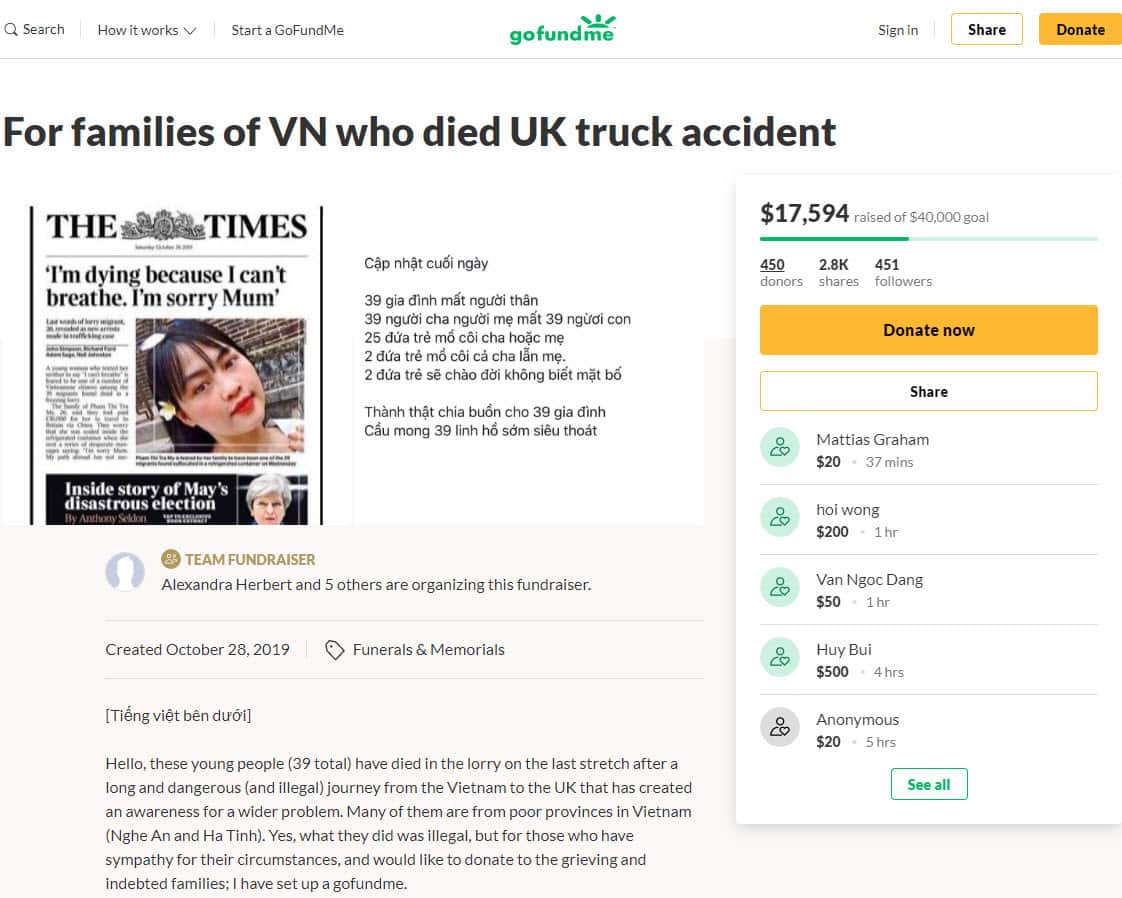
Task: Click the organizer's profile picture
Action: (125, 572)
